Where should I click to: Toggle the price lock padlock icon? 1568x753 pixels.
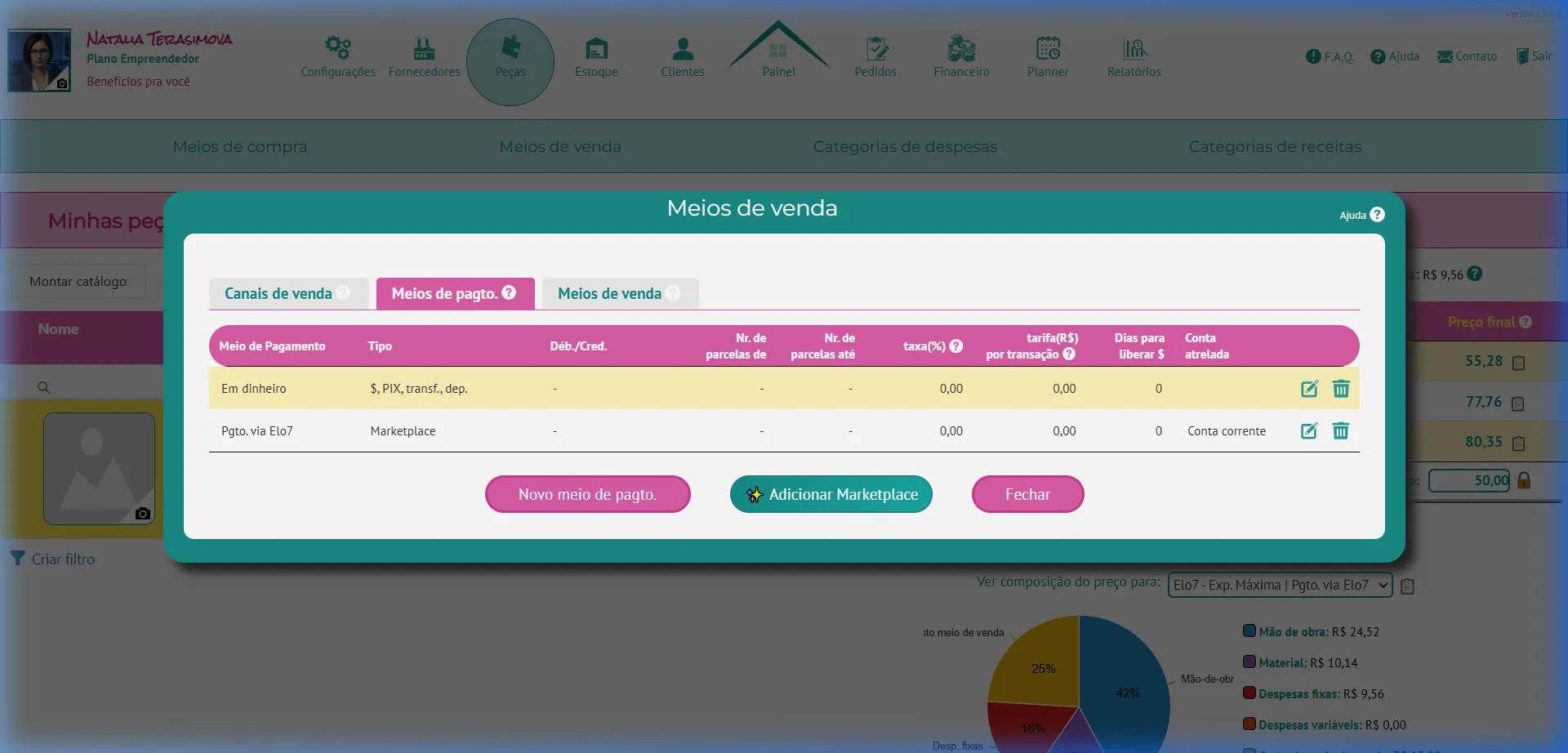point(1524,481)
